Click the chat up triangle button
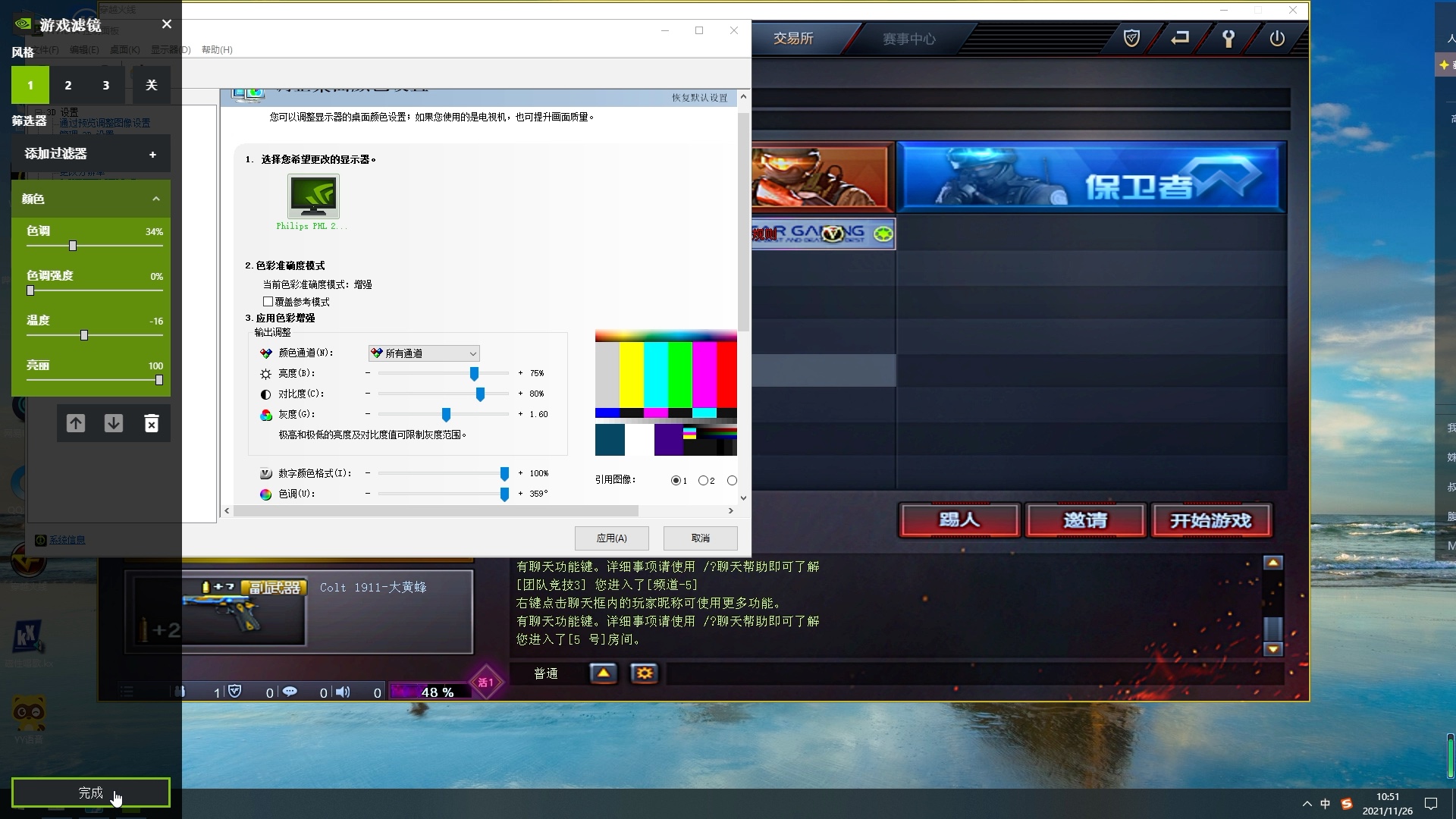The width and height of the screenshot is (1456, 819). point(604,673)
